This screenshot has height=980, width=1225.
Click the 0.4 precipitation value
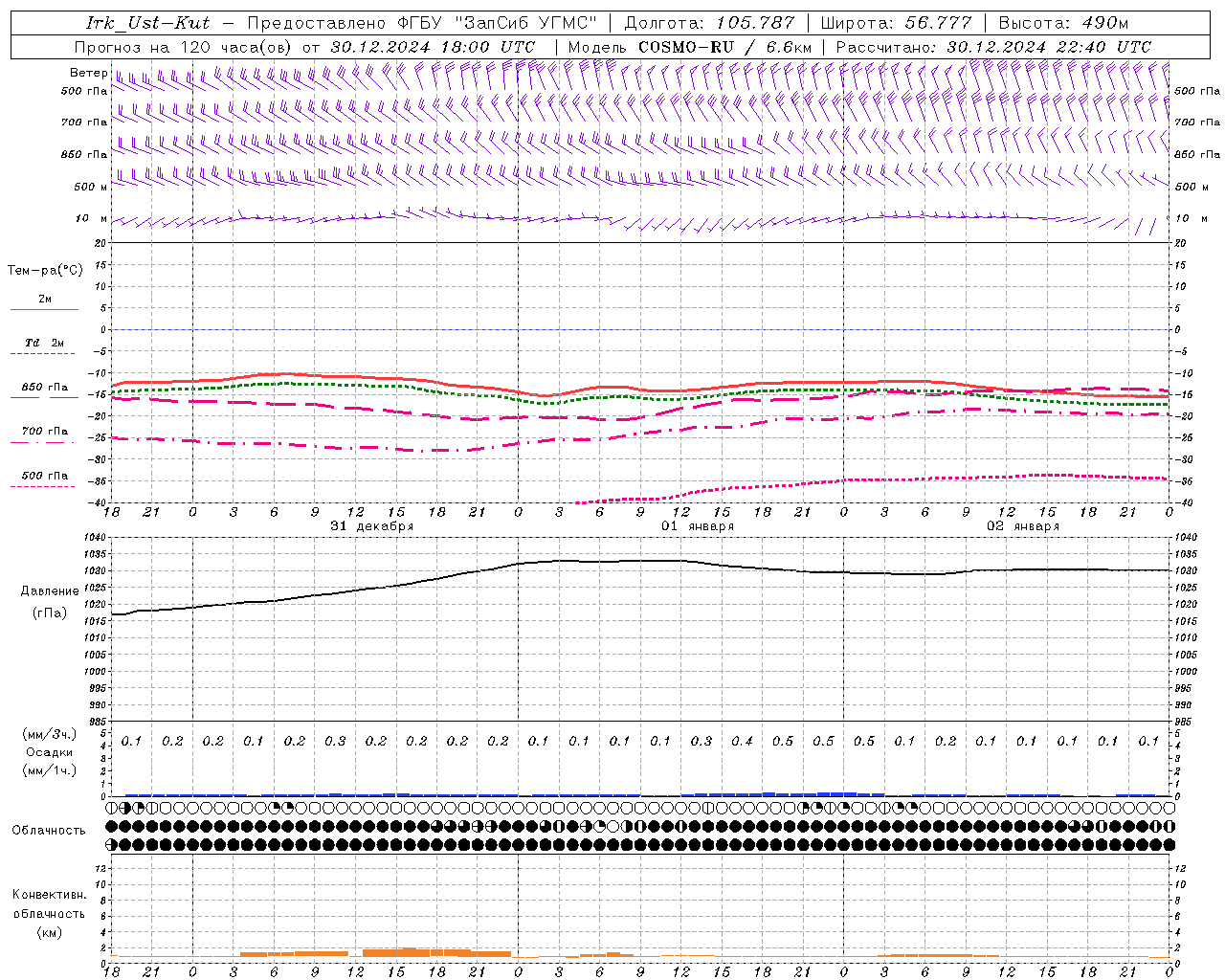(742, 741)
